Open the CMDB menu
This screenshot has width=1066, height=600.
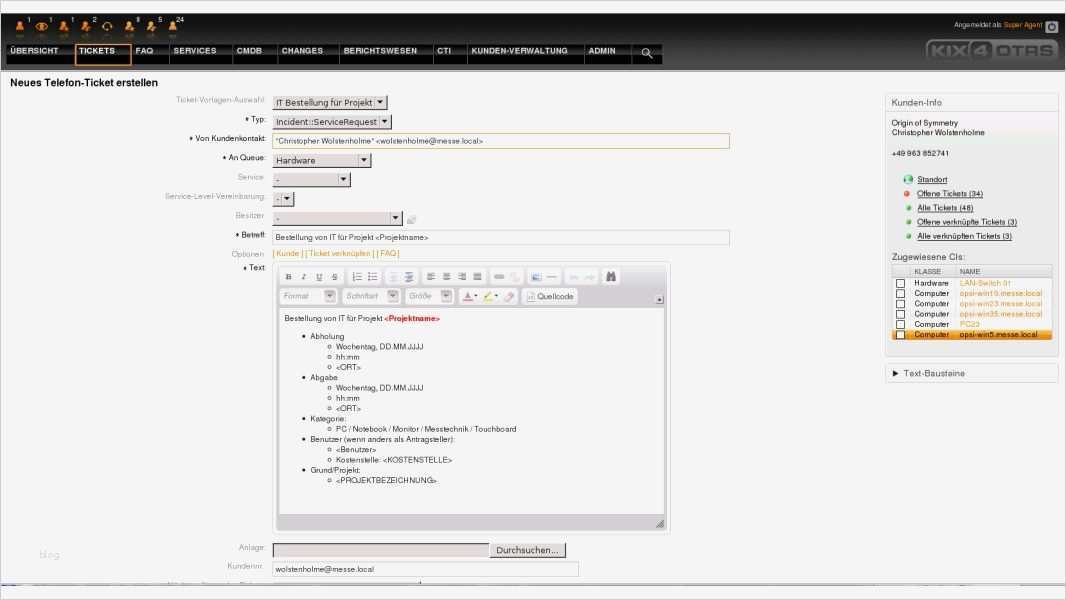coord(250,51)
